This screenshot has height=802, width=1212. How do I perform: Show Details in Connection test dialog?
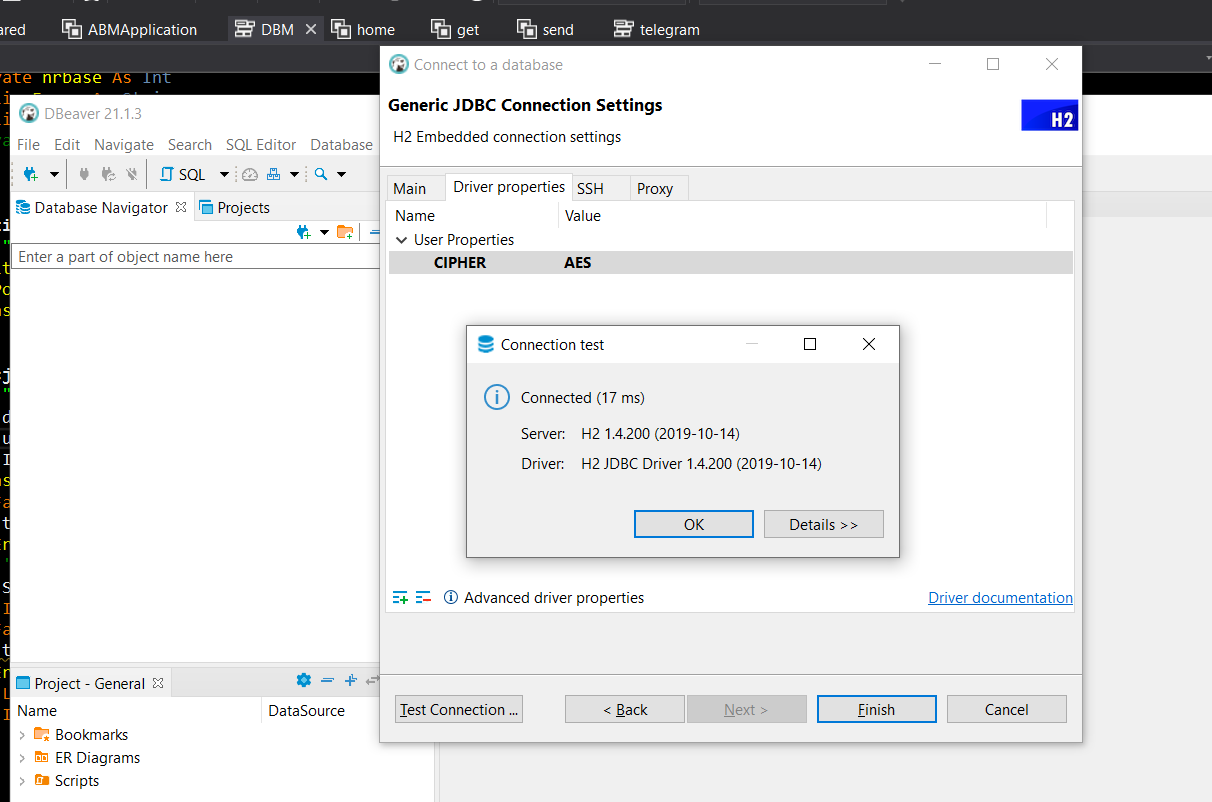(x=824, y=524)
